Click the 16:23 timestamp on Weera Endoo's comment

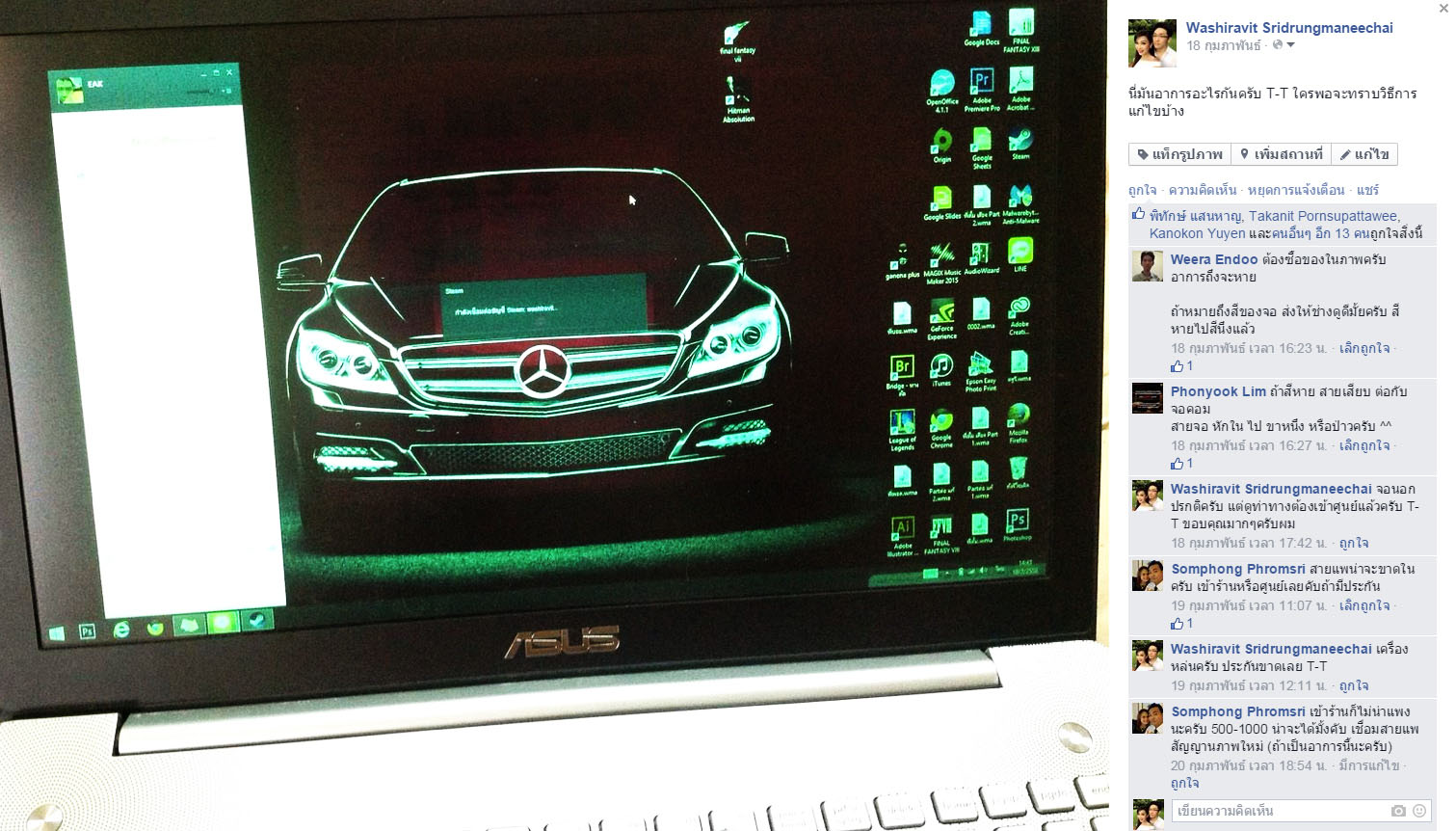tap(1249, 348)
